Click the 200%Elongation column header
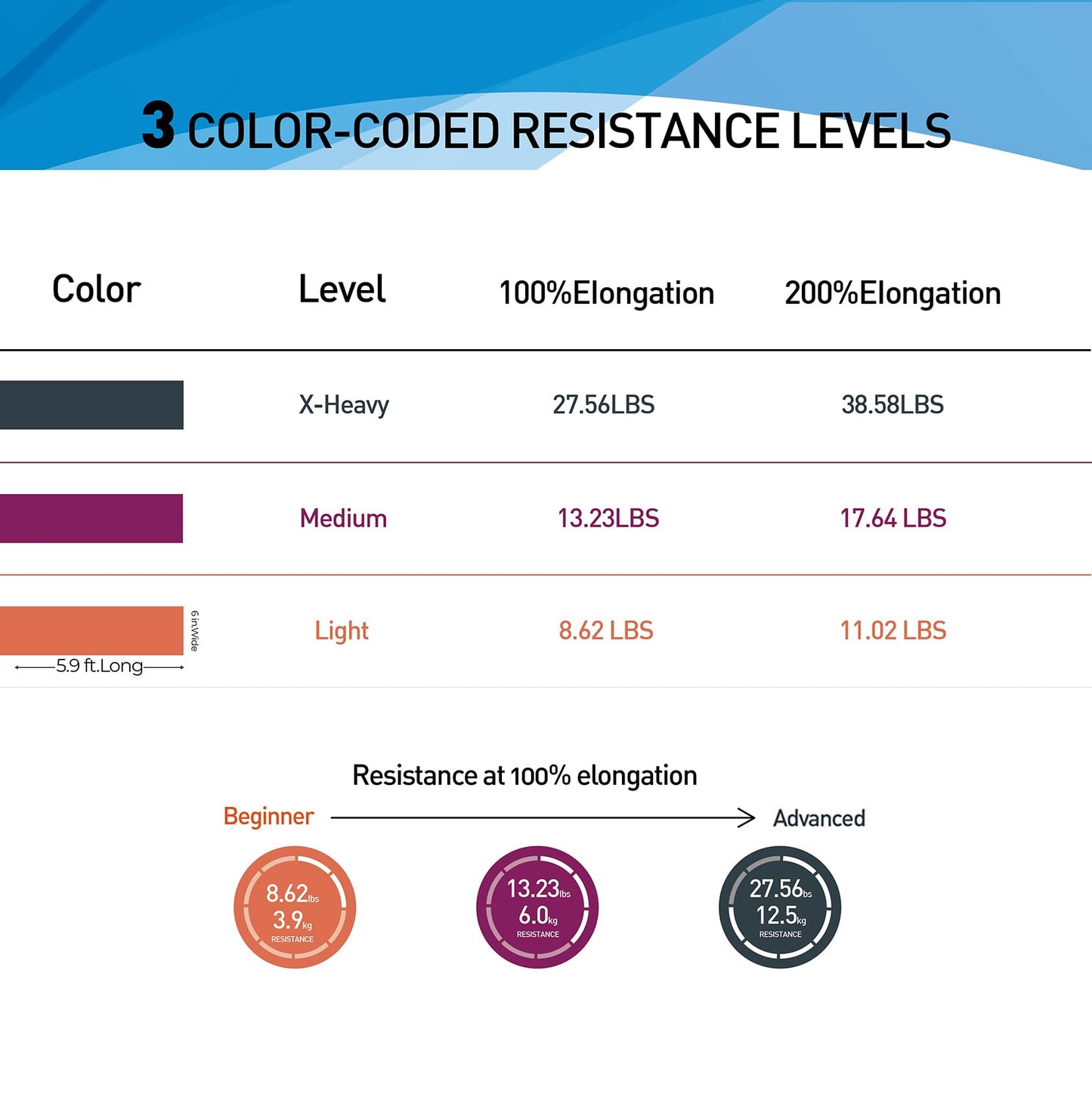The width and height of the screenshot is (1092, 1097). coord(892,293)
